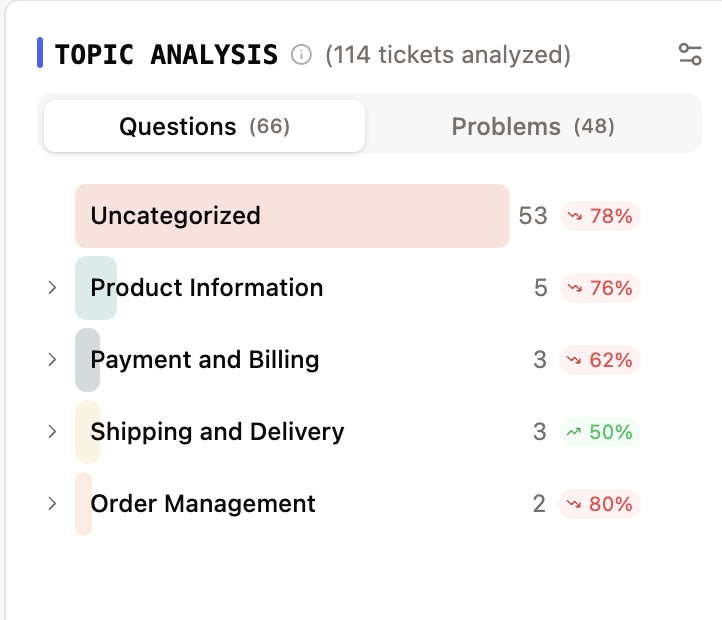722x620 pixels.
Task: Select the Shipping and Delivery label
Action: coord(217,432)
